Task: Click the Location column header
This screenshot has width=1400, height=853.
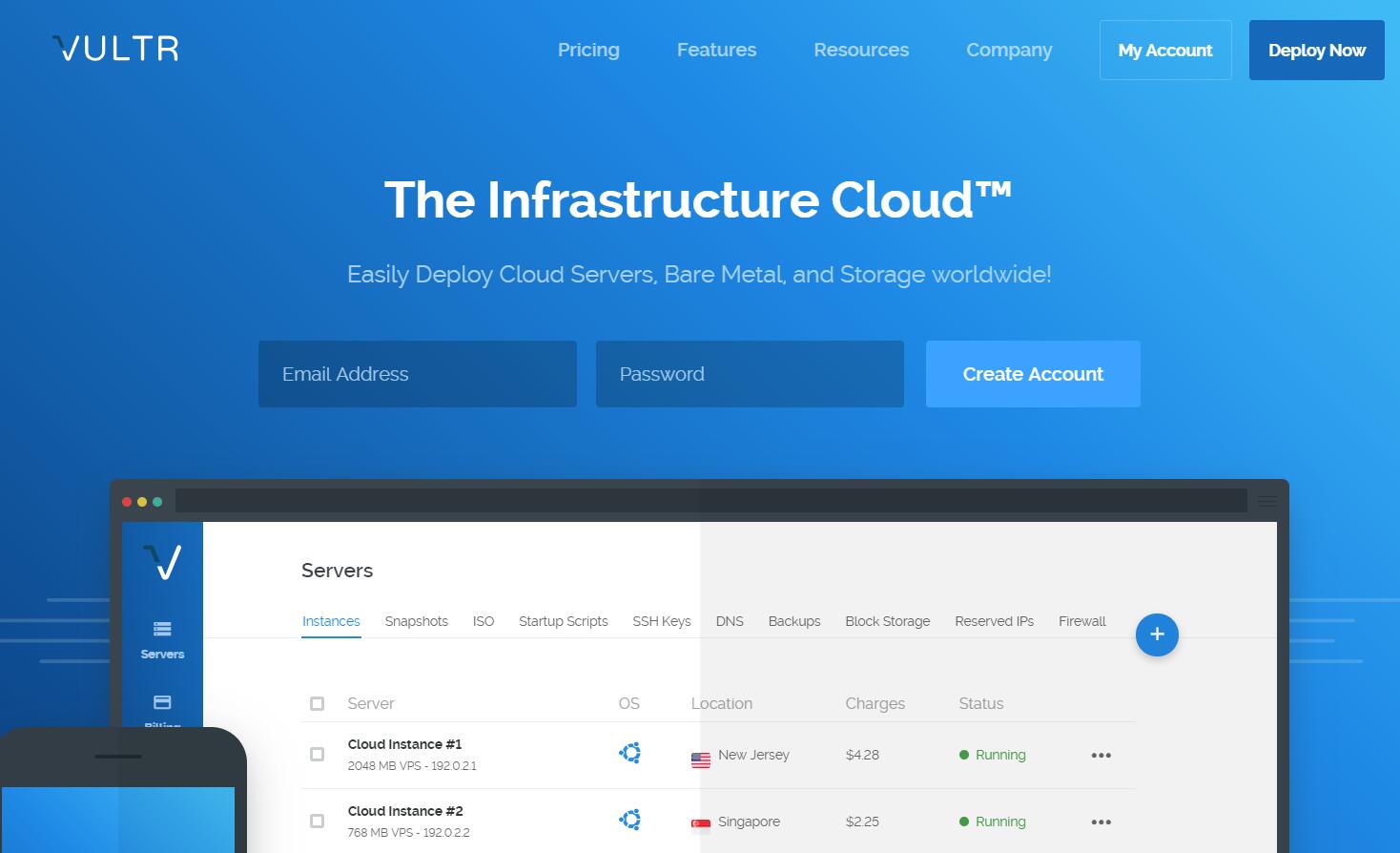Action: coord(722,703)
